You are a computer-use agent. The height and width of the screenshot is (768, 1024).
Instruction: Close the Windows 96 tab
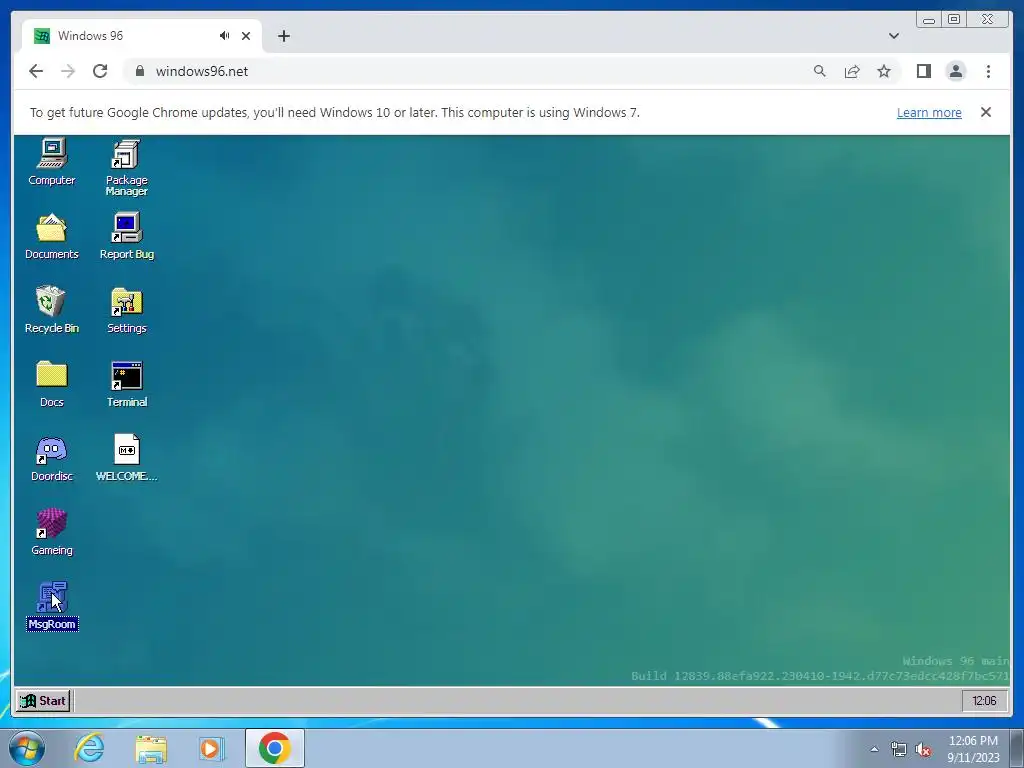246,36
